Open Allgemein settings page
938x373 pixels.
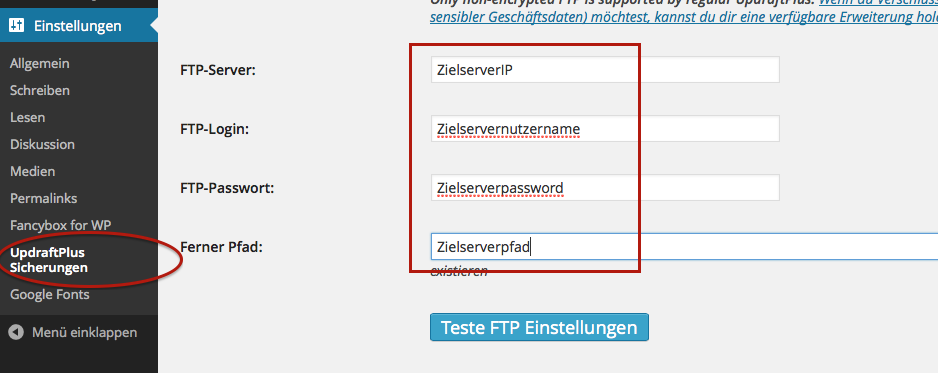[39, 63]
